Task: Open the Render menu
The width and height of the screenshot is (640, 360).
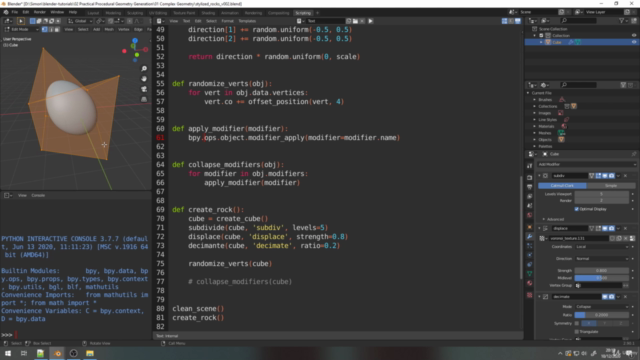Action: (40, 12)
